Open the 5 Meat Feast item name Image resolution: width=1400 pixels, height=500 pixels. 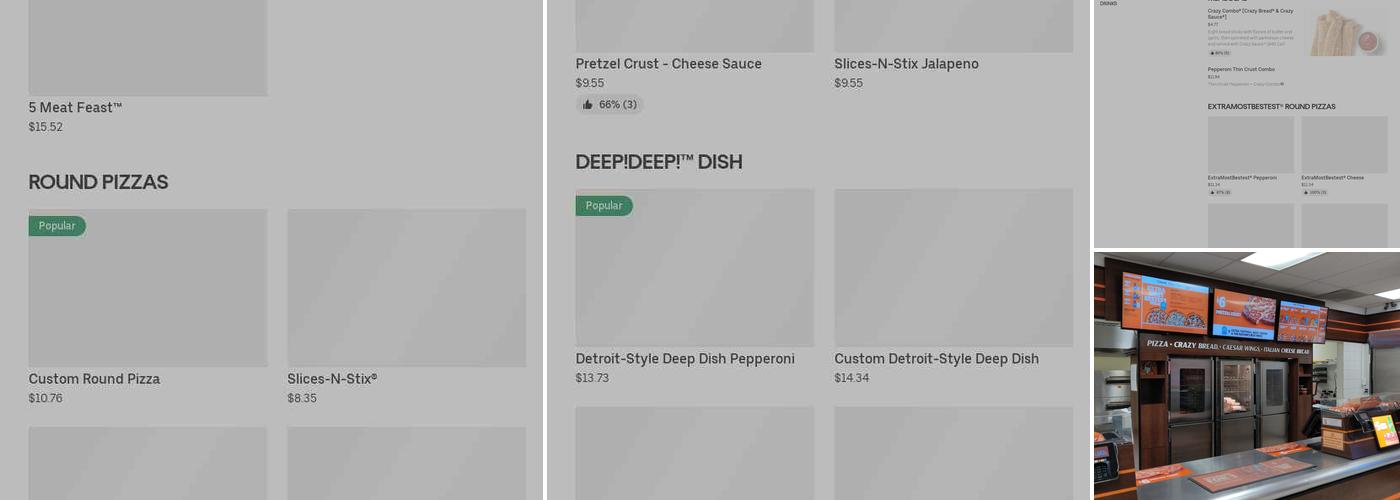(x=75, y=108)
